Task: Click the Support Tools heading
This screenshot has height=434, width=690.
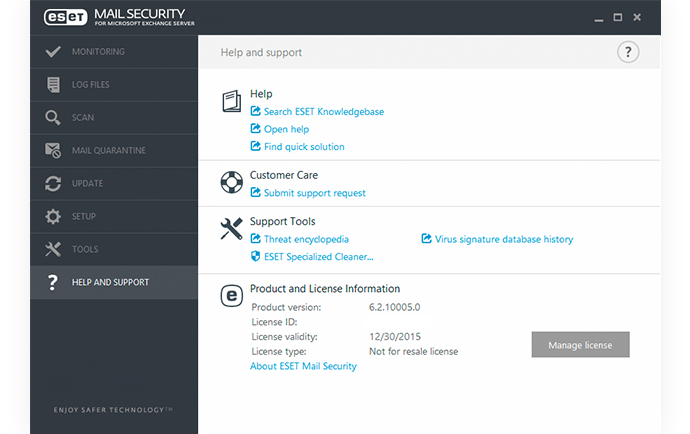Action: pyautogui.click(x=283, y=221)
